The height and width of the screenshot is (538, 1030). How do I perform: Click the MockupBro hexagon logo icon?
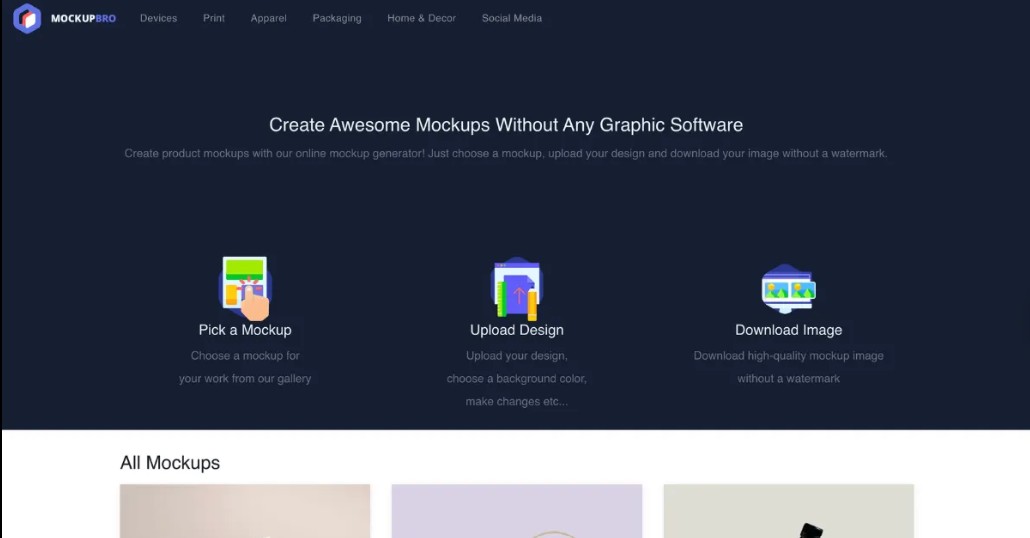27,18
